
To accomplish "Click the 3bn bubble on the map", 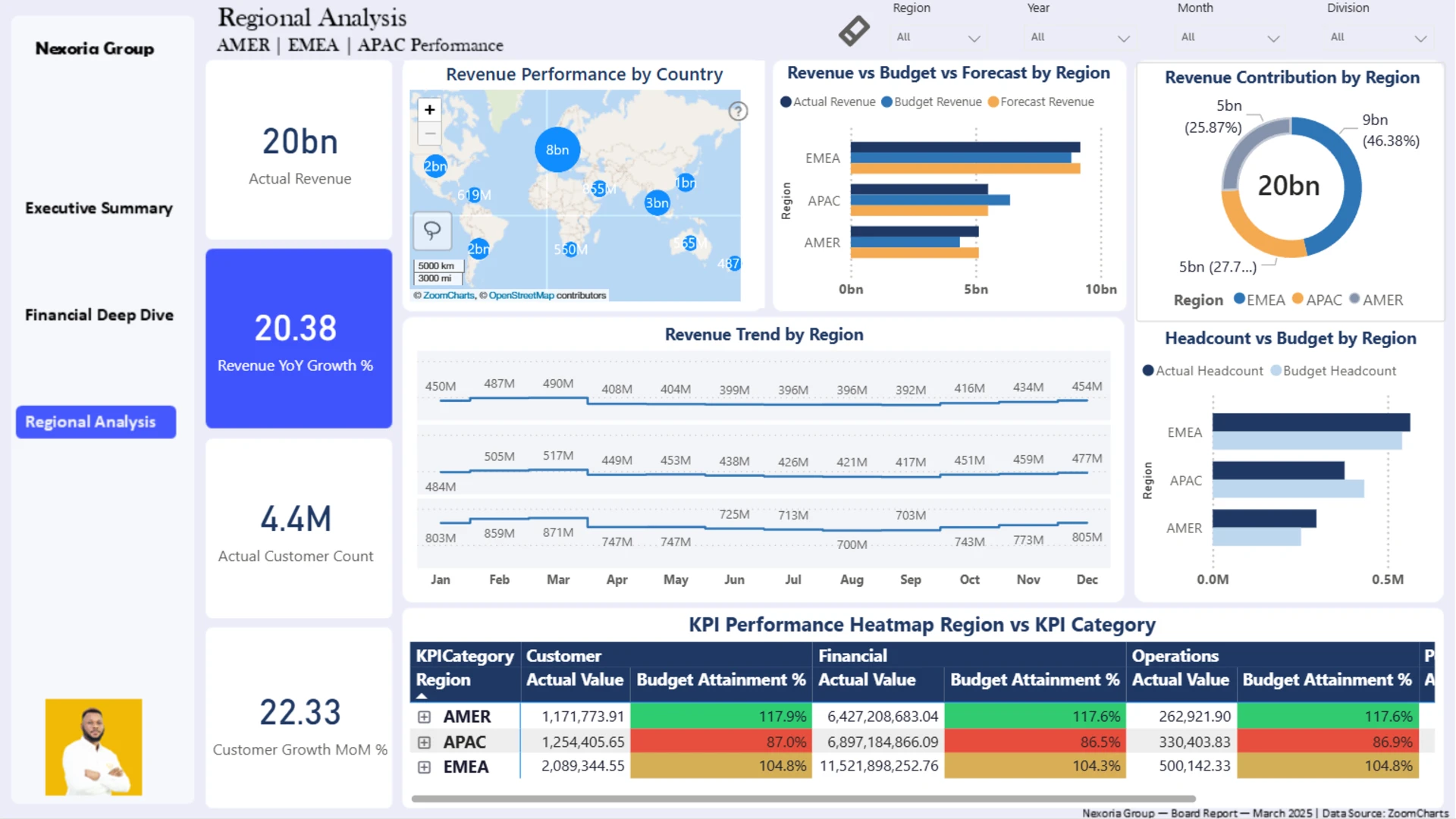I will coord(657,202).
